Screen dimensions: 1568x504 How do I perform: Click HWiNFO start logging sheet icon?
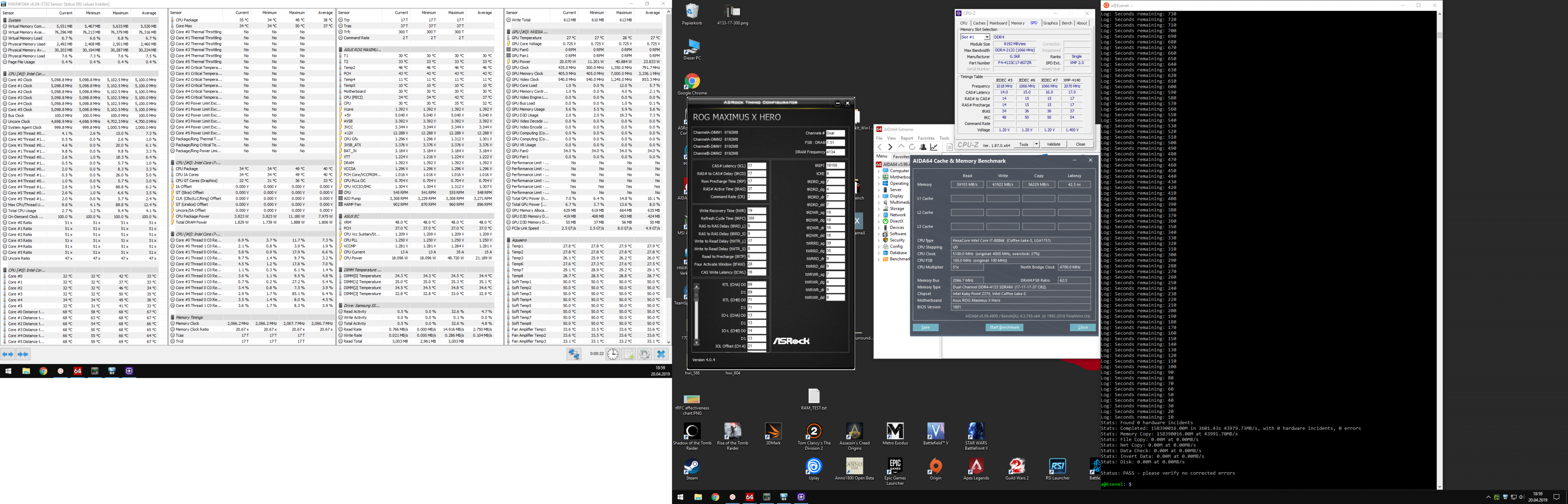629,354
